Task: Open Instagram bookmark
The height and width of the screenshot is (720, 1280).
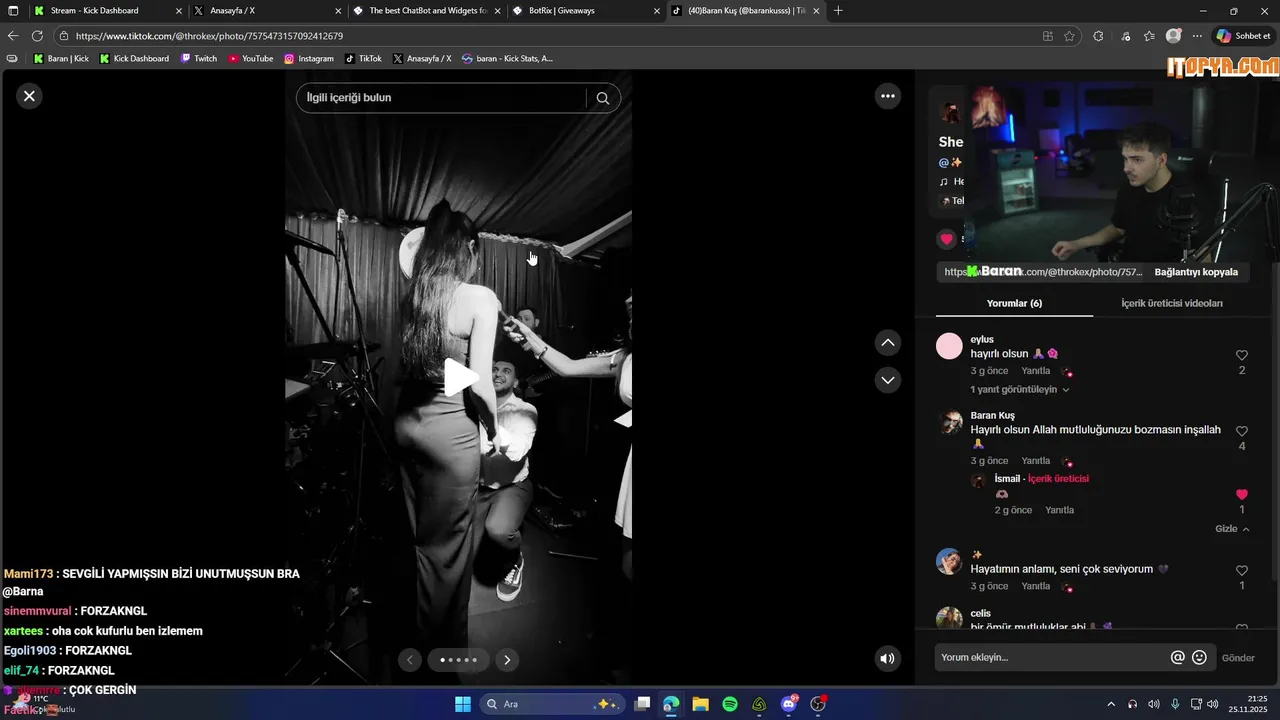Action: [309, 58]
